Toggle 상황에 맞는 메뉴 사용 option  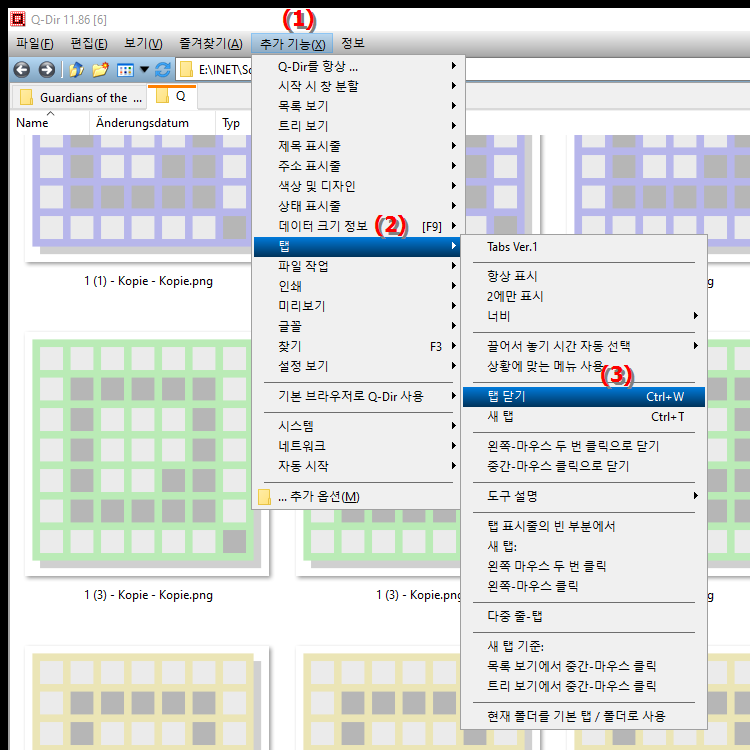click(x=584, y=366)
